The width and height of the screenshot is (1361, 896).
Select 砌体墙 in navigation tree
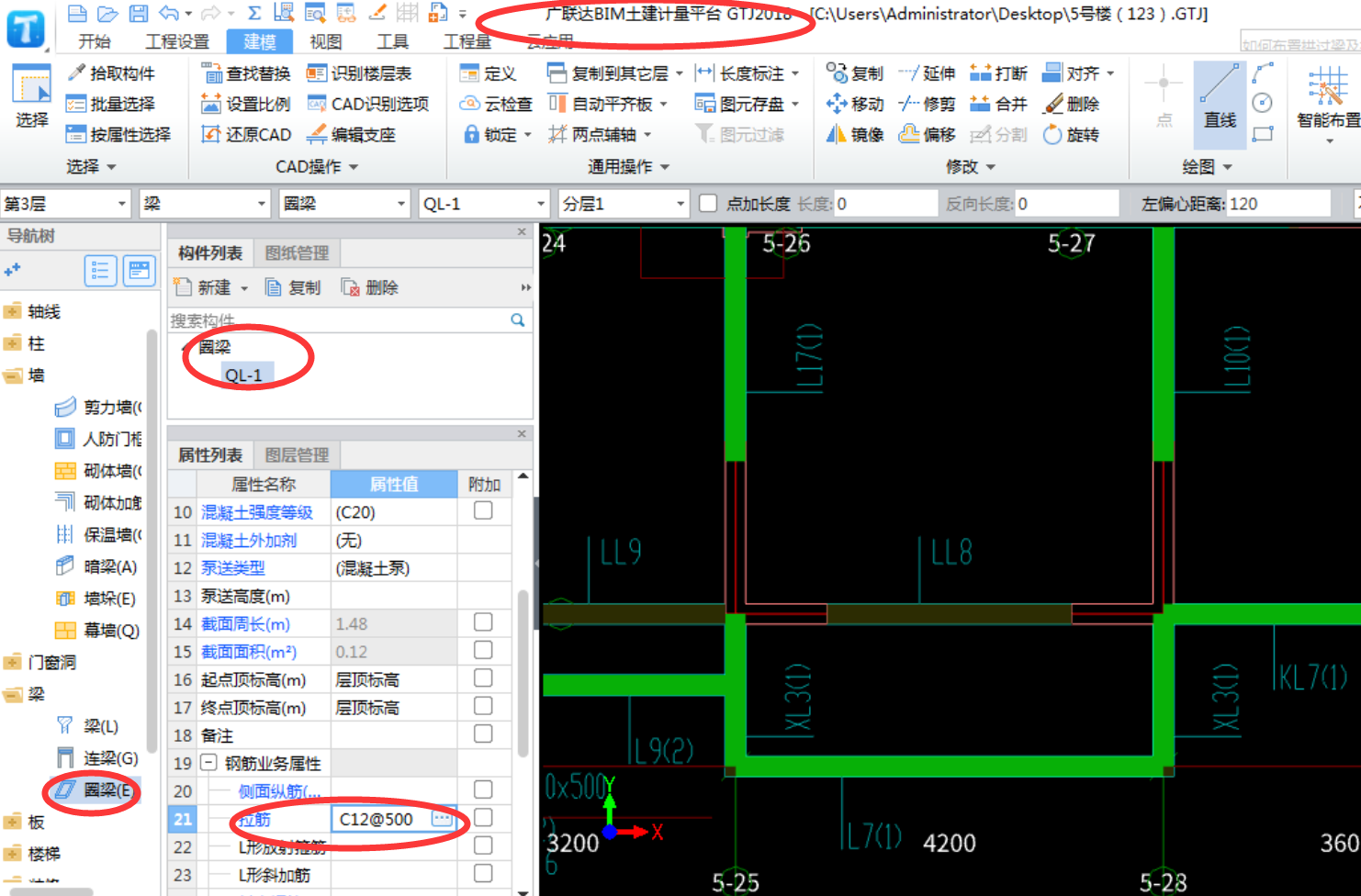tap(98, 471)
